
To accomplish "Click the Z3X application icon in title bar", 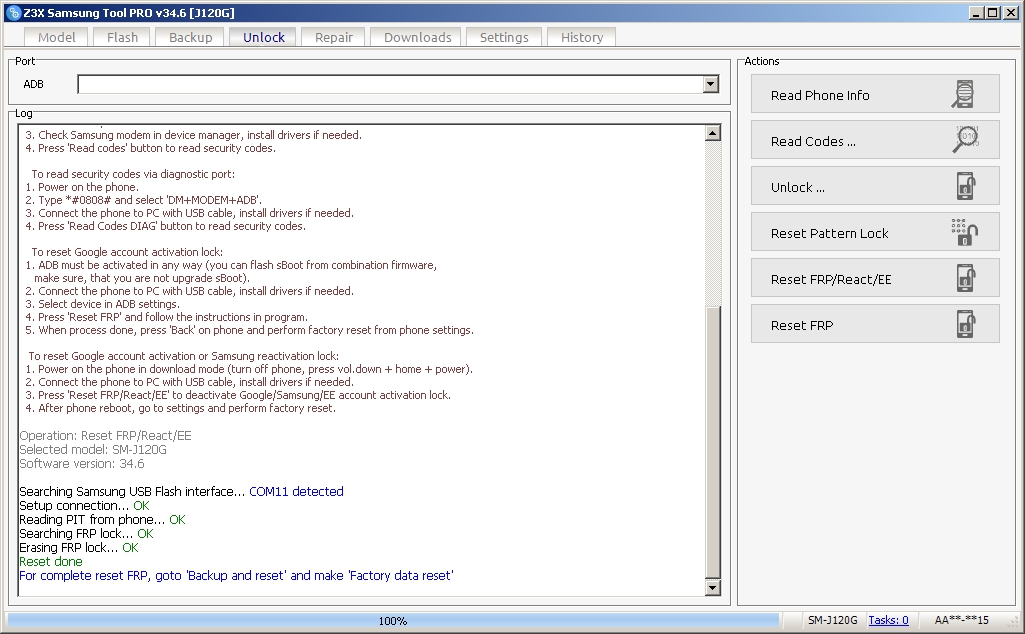I will (x=13, y=12).
